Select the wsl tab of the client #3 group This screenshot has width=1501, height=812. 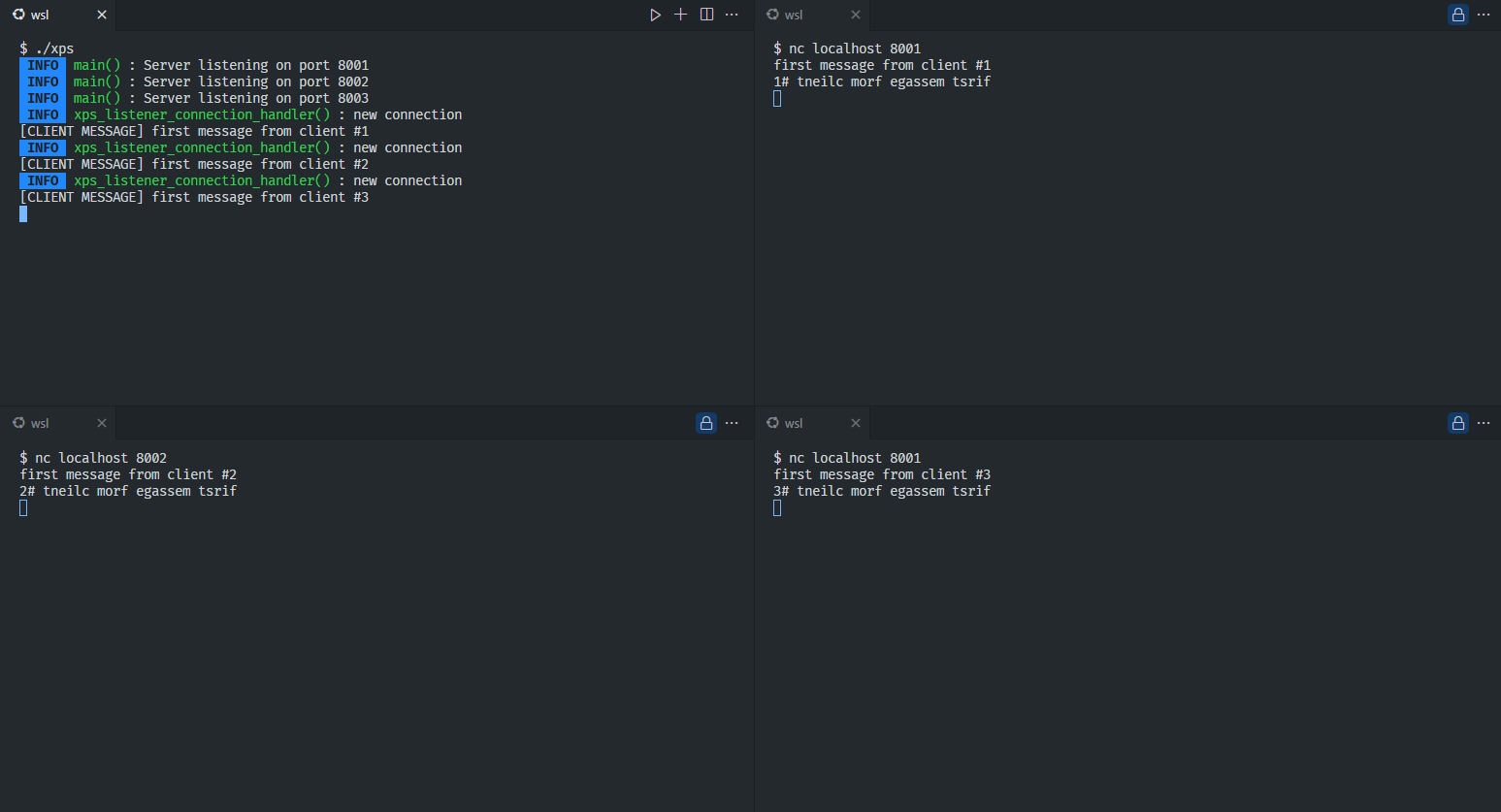pyautogui.click(x=811, y=423)
